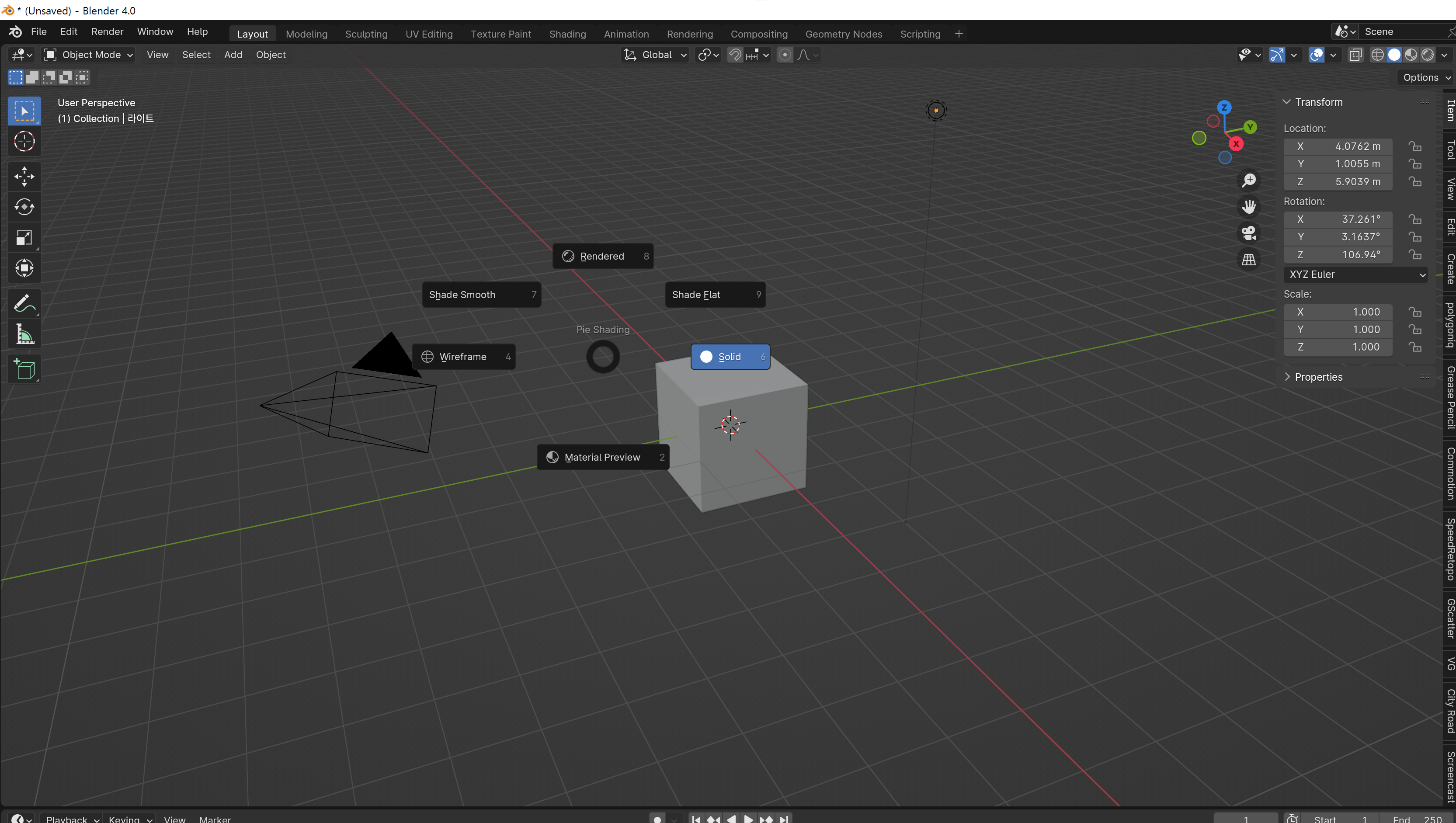The image size is (1456, 823).
Task: Add a new workspace with plus icon
Action: point(959,34)
